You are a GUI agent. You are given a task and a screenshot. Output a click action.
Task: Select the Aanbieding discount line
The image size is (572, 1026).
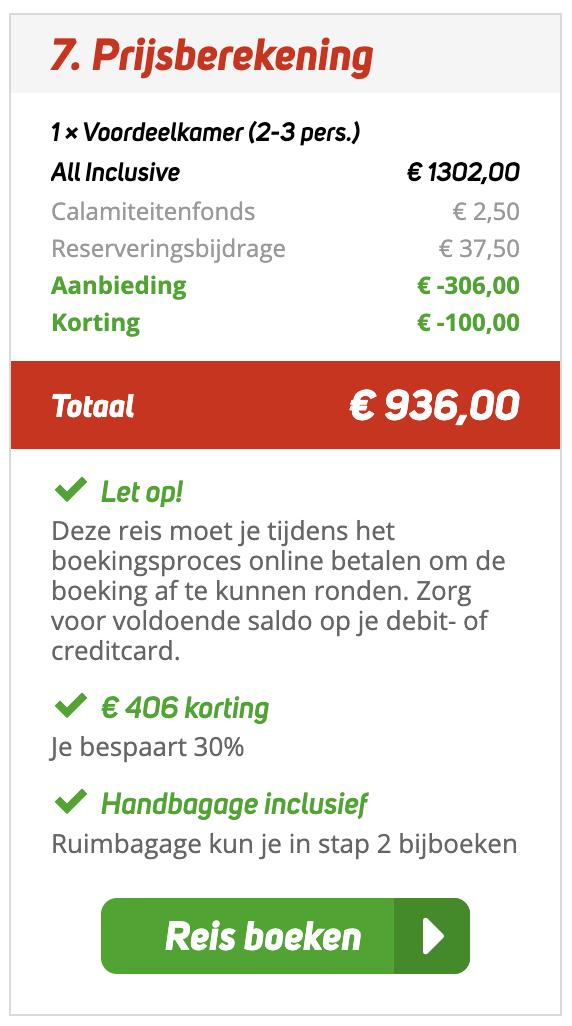point(285,286)
